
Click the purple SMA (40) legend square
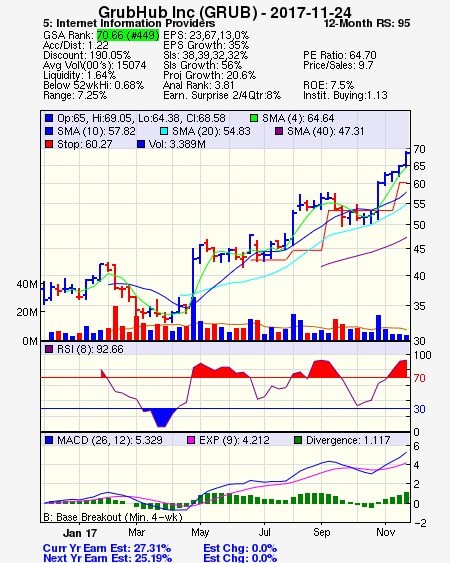coord(279,131)
